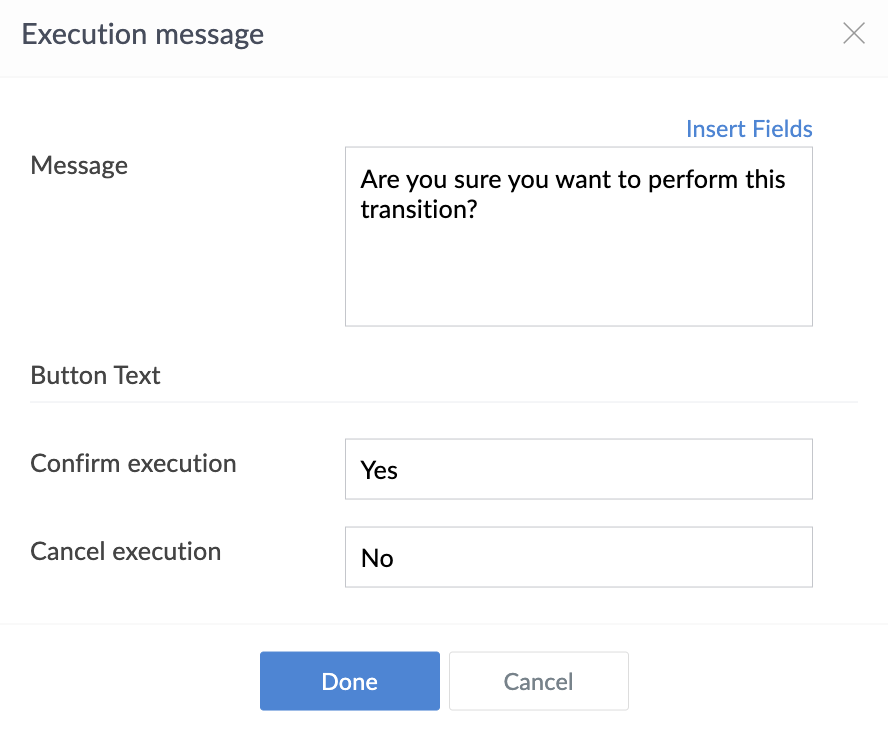The width and height of the screenshot is (888, 732).
Task: Focus the Cancel execution text field
Action: point(578,557)
